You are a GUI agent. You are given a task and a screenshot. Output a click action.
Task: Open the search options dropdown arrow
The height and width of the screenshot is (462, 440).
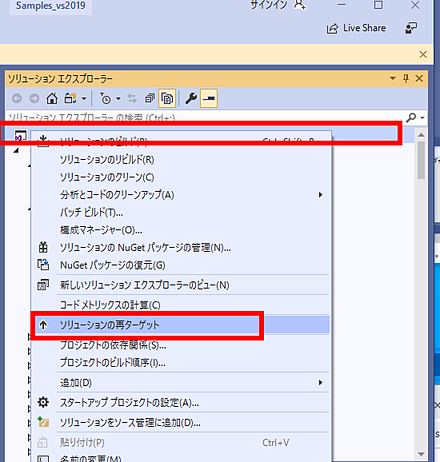(x=422, y=118)
